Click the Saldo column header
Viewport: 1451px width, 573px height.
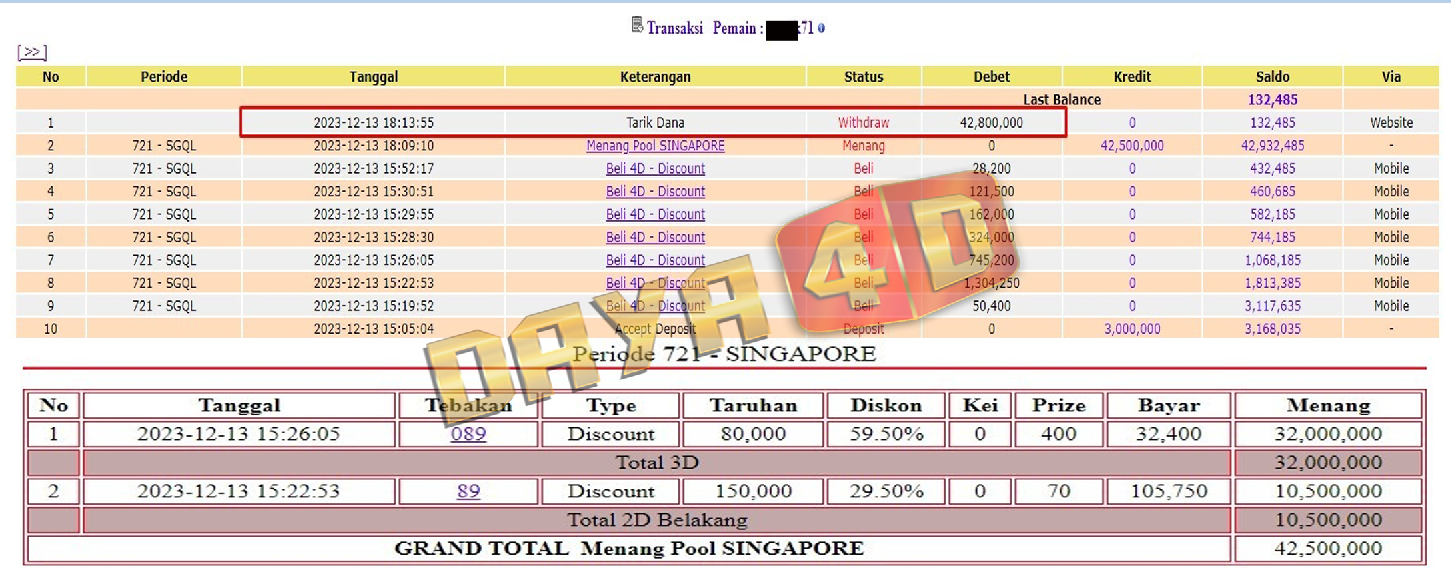click(x=1272, y=77)
